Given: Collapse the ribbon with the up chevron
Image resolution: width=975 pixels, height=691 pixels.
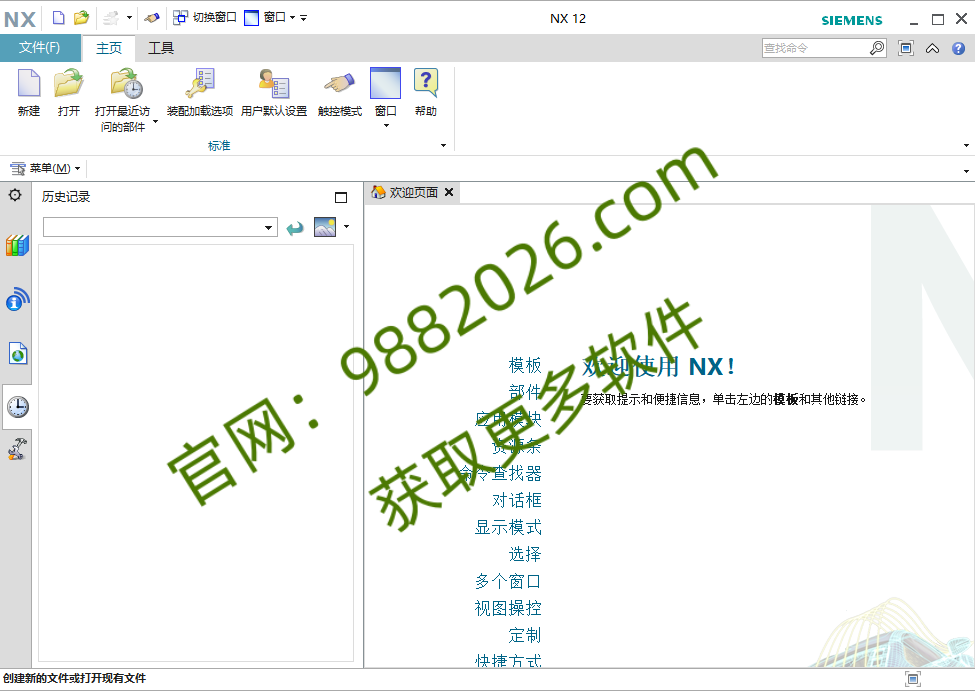Looking at the screenshot, I should (932, 49).
